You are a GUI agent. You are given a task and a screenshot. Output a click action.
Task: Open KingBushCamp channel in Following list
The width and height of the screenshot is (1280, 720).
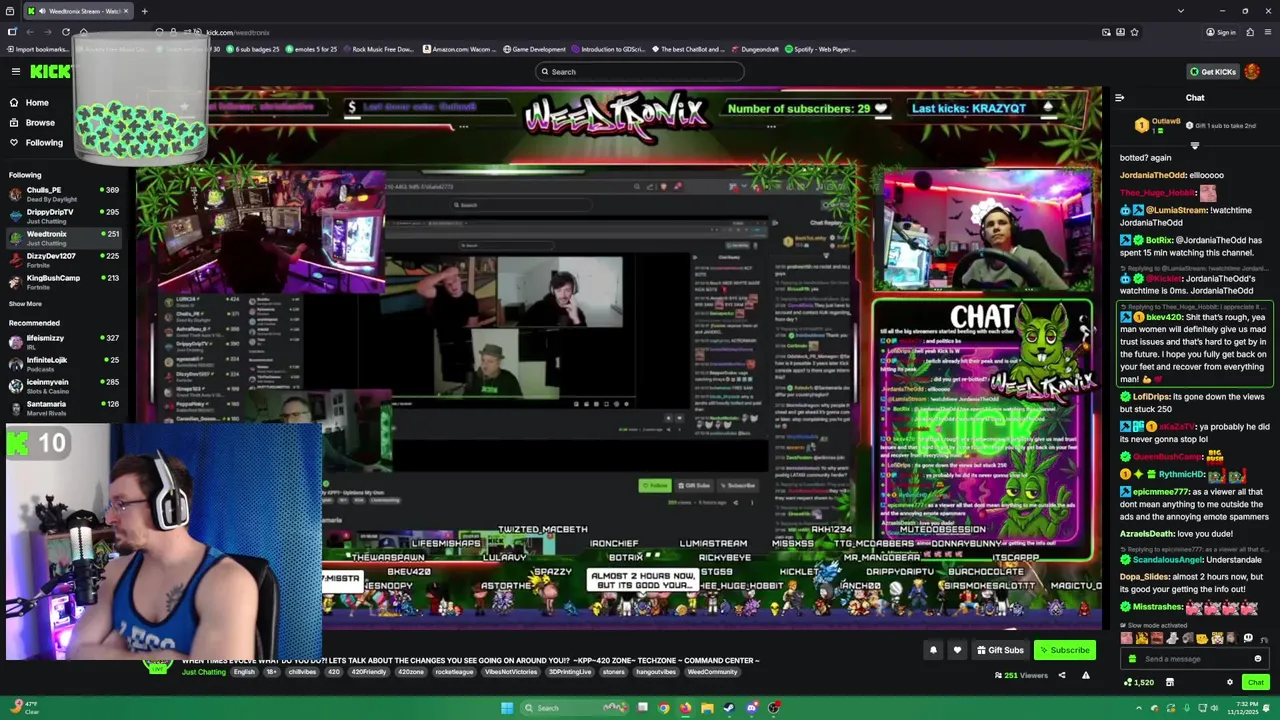(x=64, y=281)
